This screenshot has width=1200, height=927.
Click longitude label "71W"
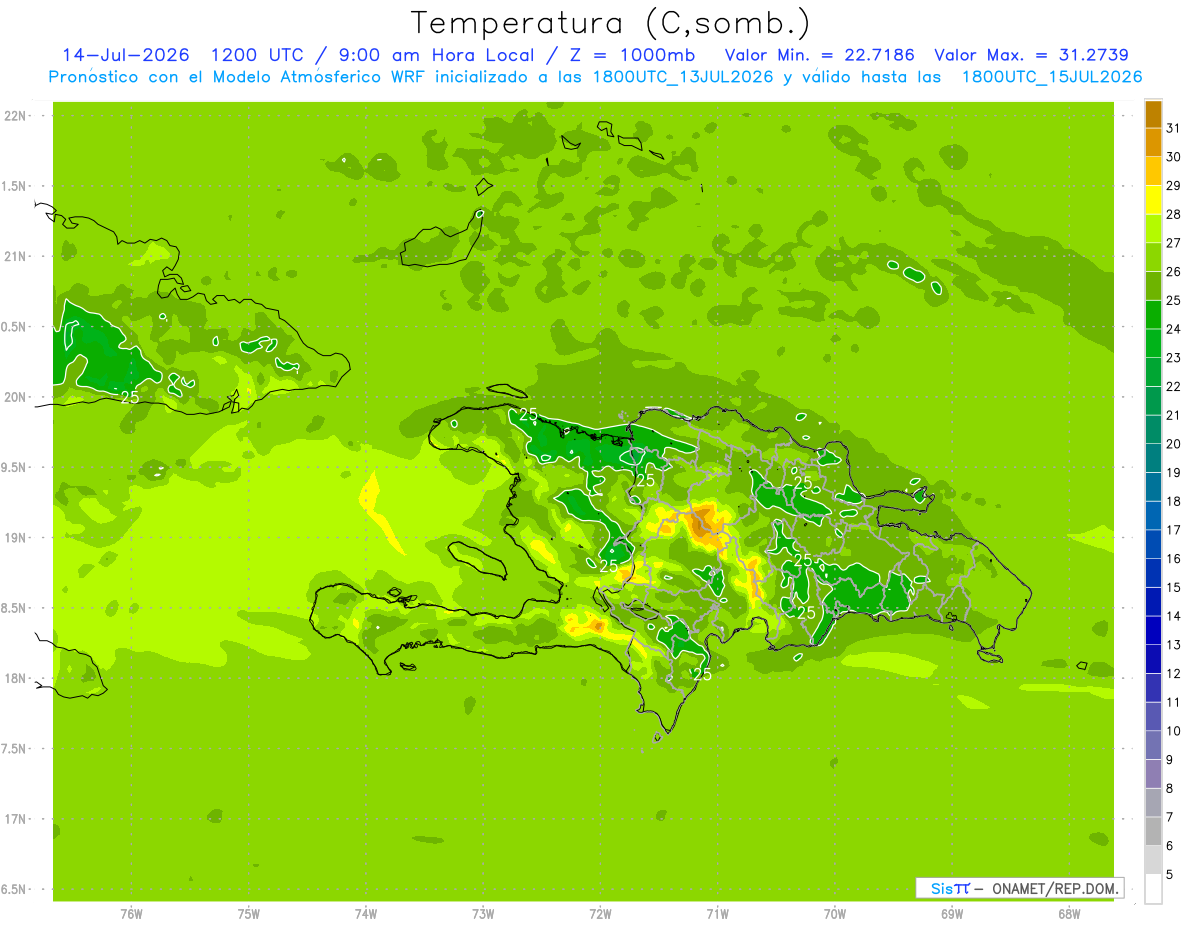(717, 913)
